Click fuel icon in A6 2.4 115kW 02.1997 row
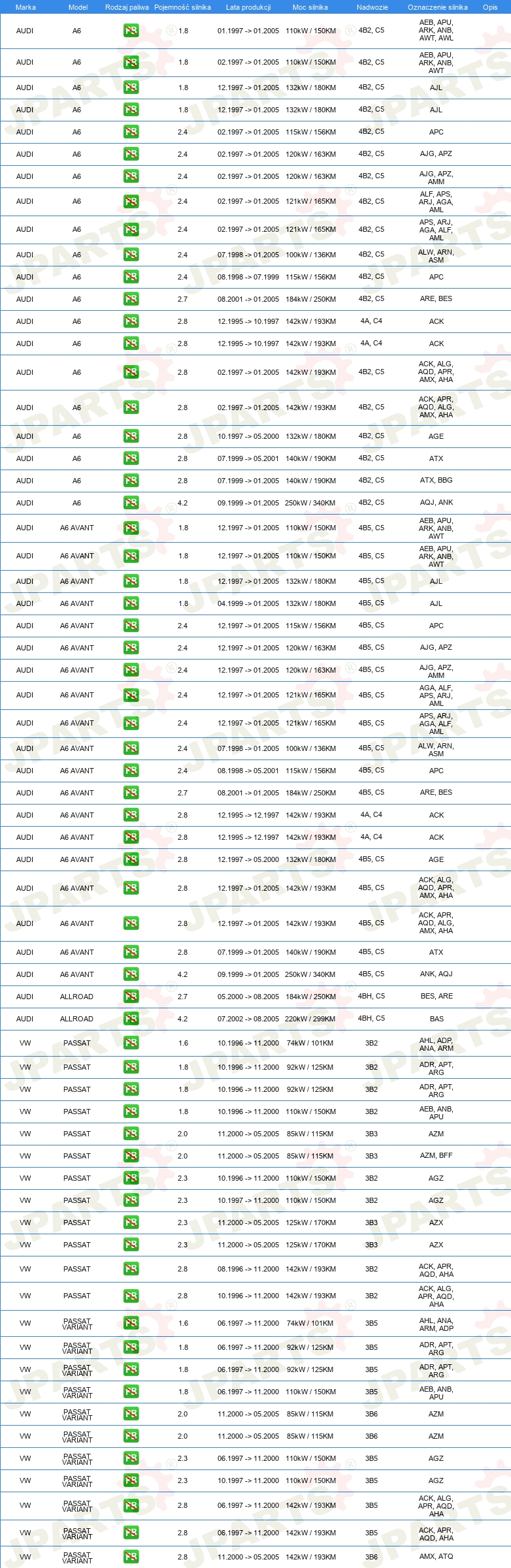 (x=131, y=132)
